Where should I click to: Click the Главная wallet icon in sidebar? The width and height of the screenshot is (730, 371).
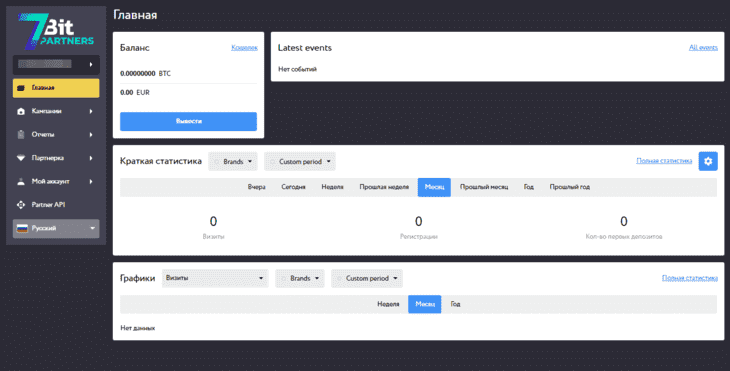tap(20, 88)
